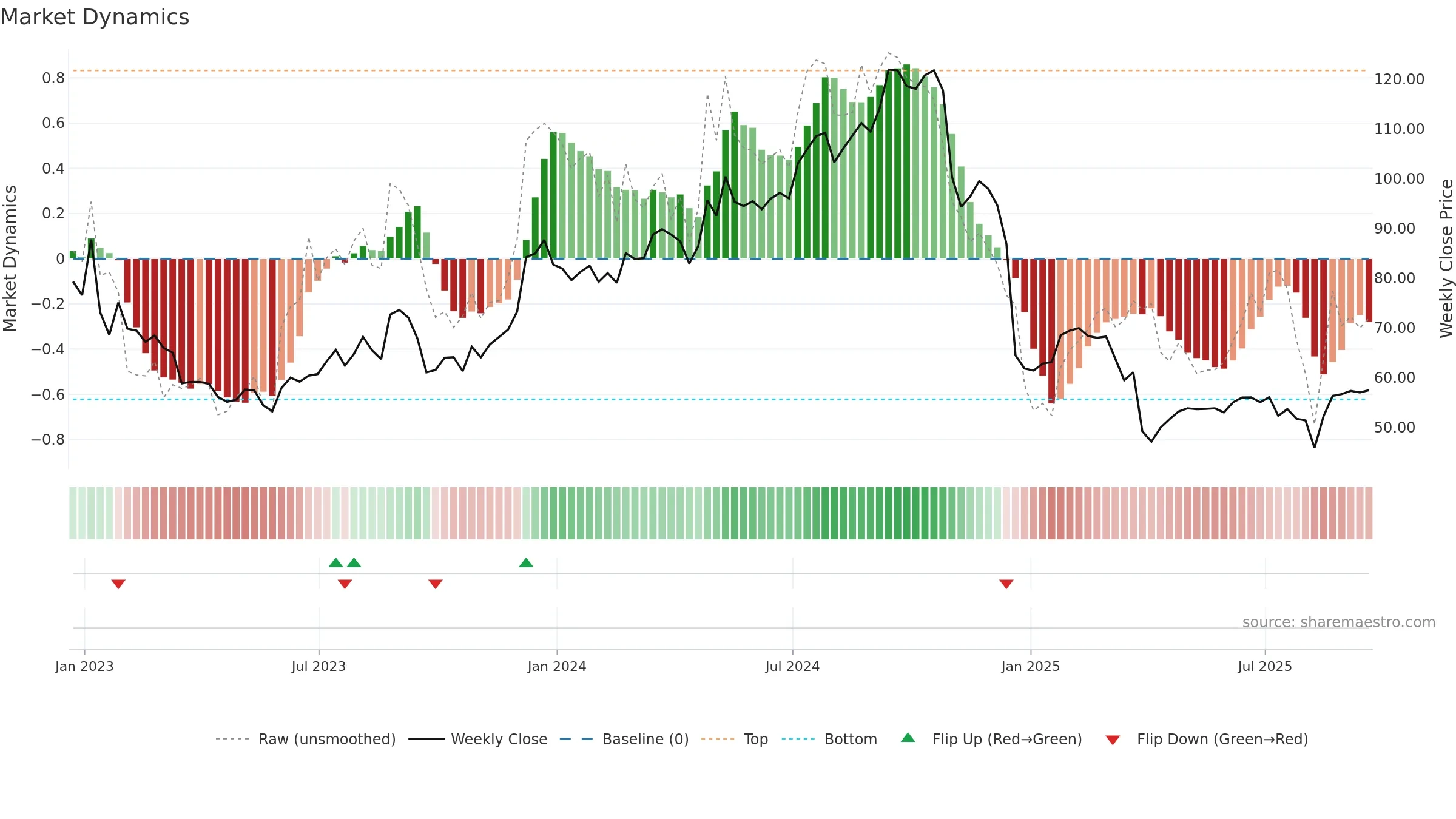Click the 60.00 price axis label
Screen dimensions: 1456x819
click(x=1395, y=378)
